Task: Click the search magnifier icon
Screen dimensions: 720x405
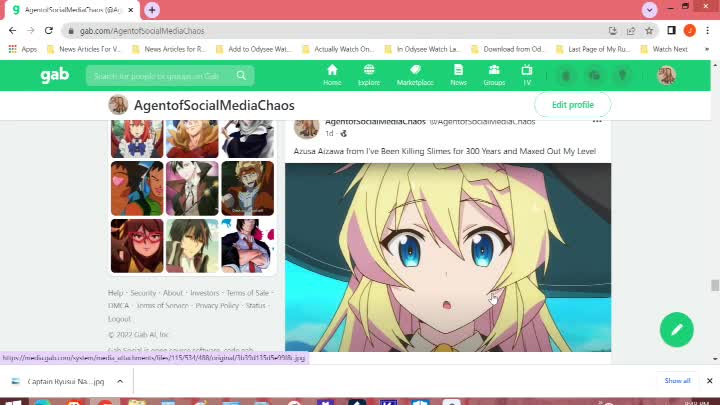Action: 241,75
